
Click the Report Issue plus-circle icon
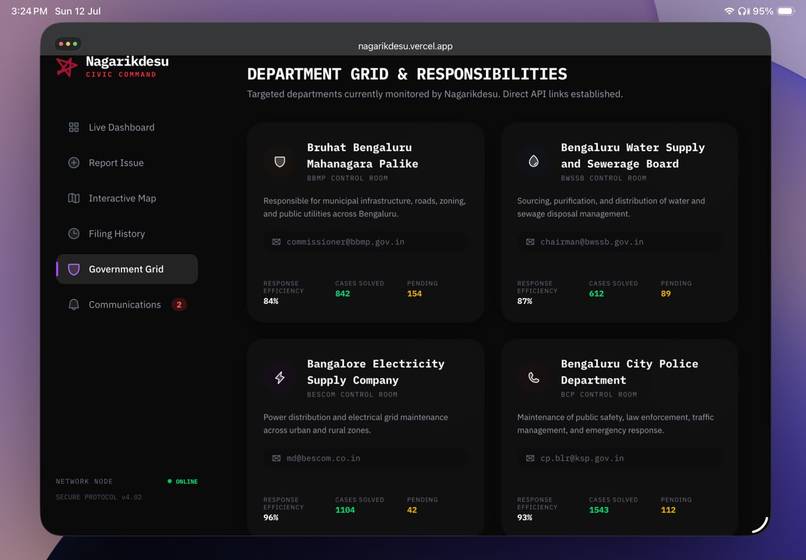coord(74,162)
